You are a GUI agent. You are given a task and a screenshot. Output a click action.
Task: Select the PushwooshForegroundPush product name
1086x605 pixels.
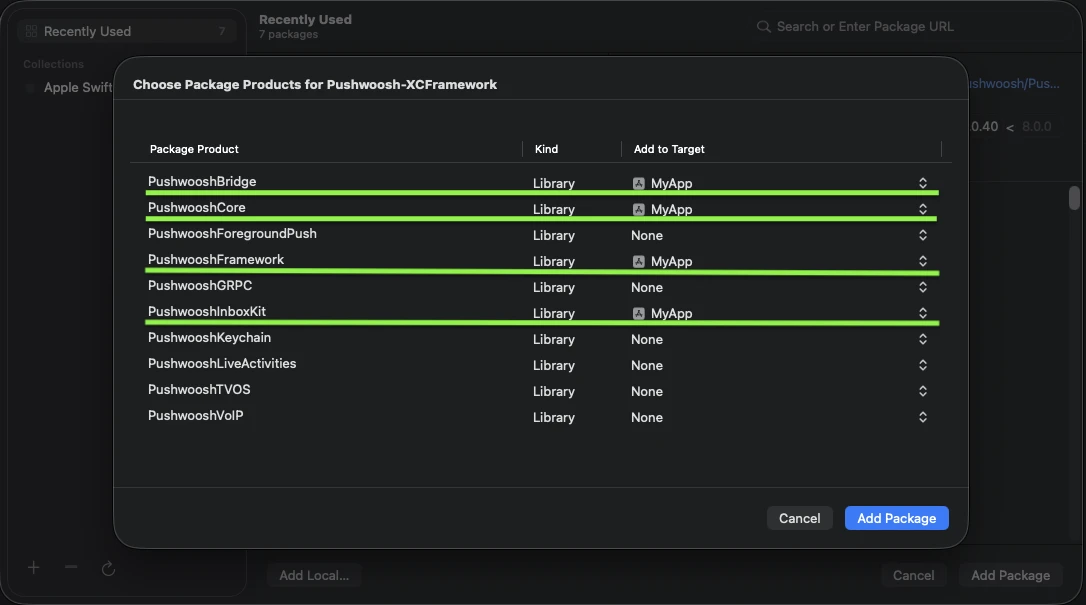tap(232, 234)
